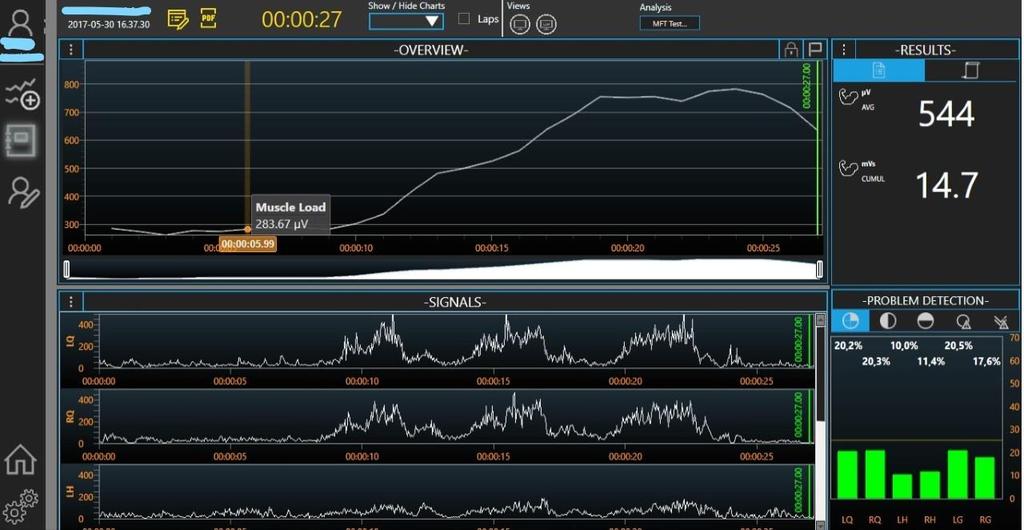
Task: Click the -PROBLEM DETECTION- panel title
Action: [926, 301]
